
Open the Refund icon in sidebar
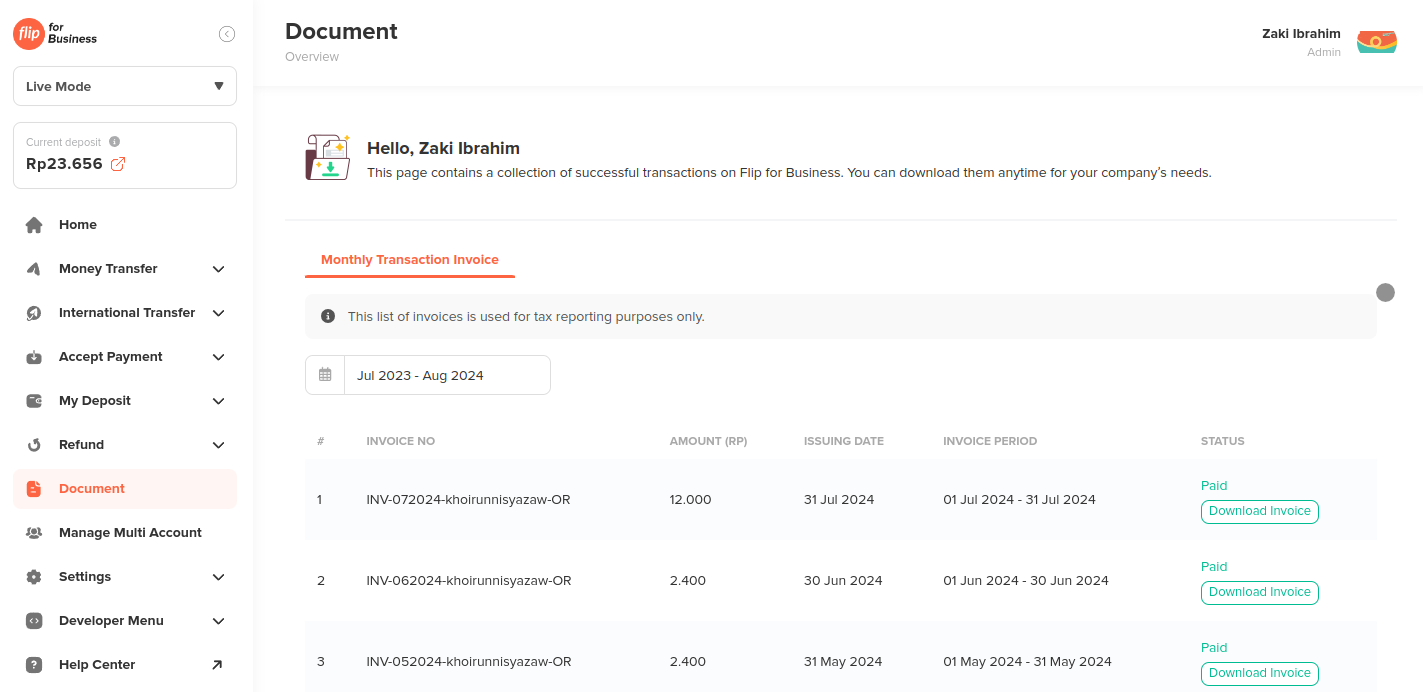point(33,444)
